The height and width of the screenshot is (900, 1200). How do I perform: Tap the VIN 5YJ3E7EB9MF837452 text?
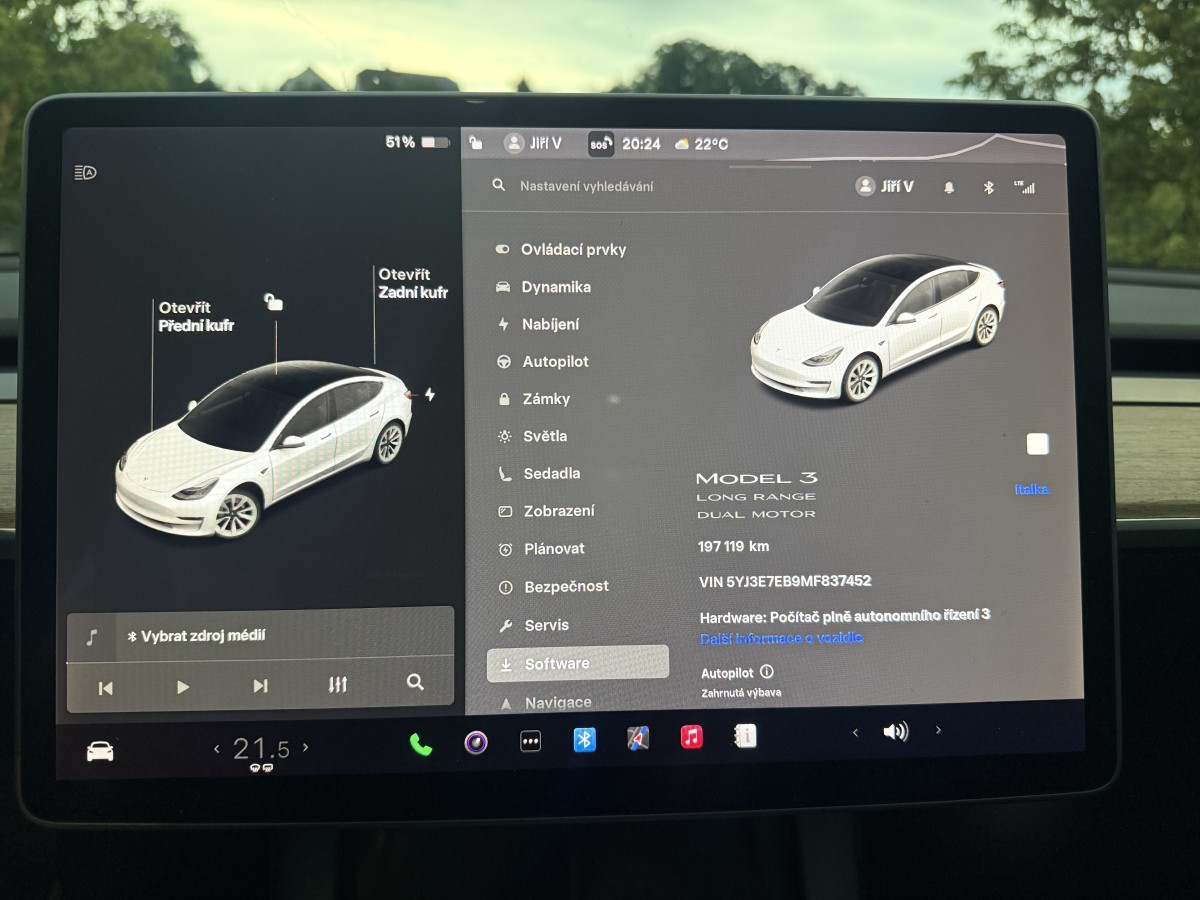(785, 581)
